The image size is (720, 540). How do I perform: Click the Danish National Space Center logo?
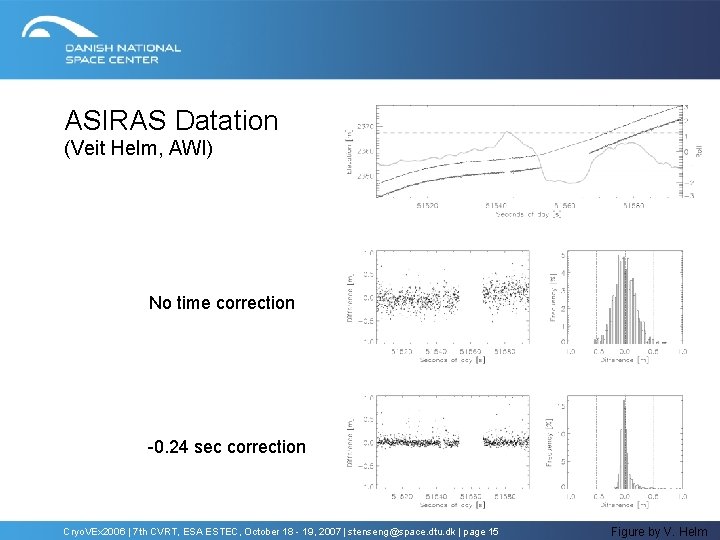[101, 40]
